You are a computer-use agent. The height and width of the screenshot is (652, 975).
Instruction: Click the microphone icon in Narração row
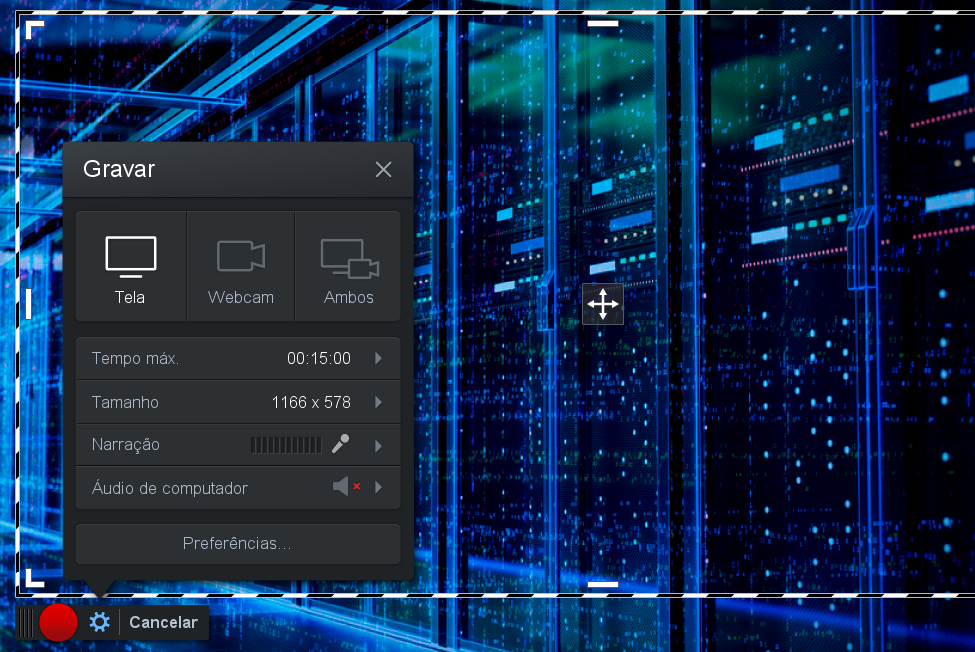coord(341,444)
